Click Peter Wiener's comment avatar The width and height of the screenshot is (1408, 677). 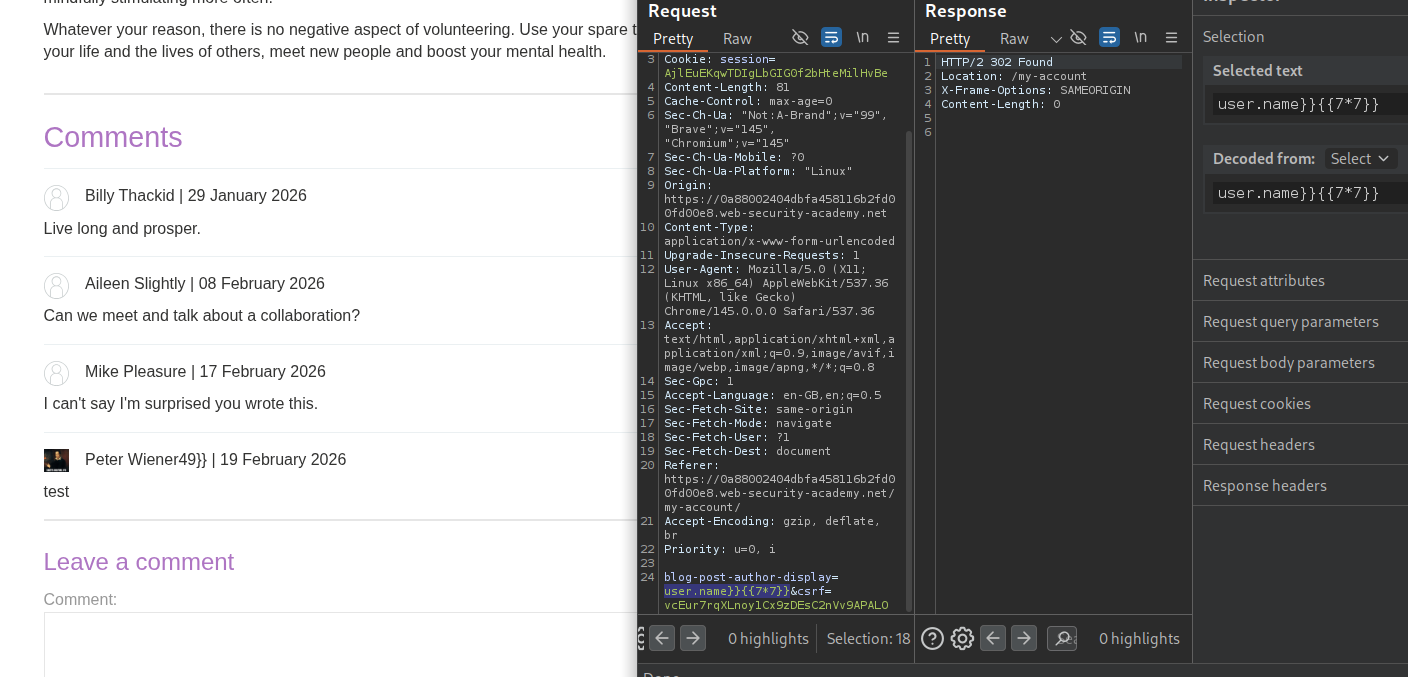click(x=56, y=460)
